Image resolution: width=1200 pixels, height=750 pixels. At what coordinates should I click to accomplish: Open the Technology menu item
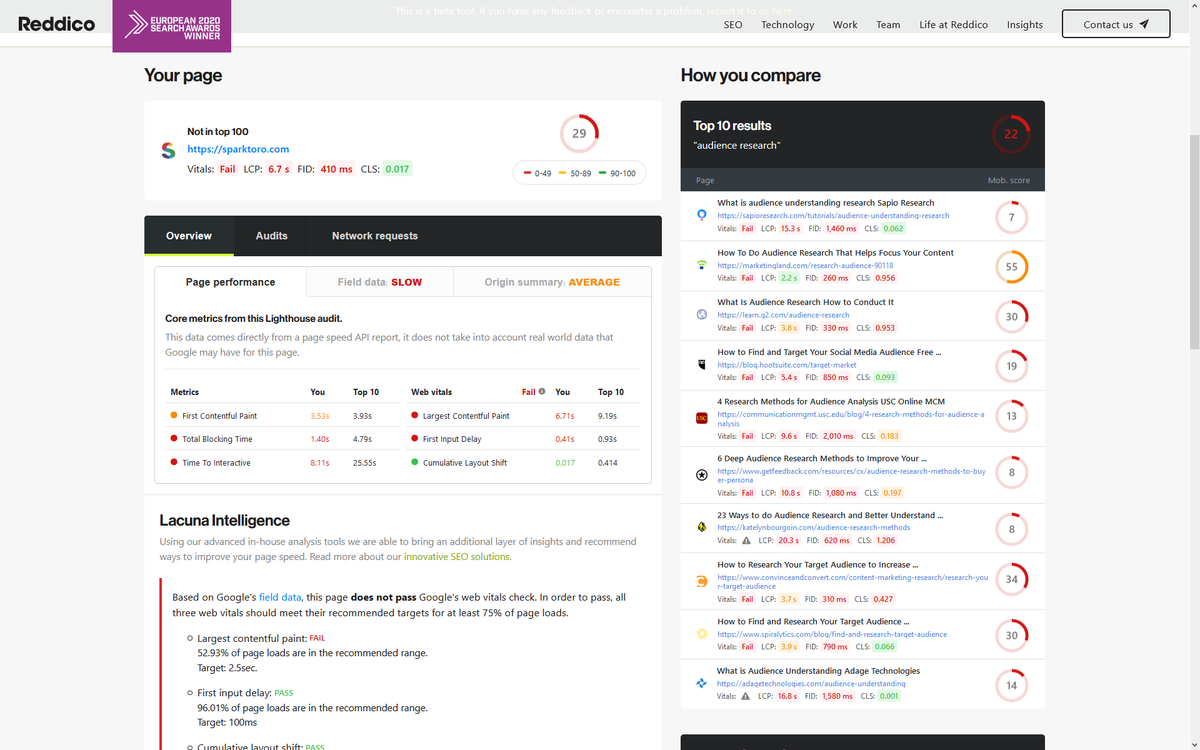click(788, 25)
